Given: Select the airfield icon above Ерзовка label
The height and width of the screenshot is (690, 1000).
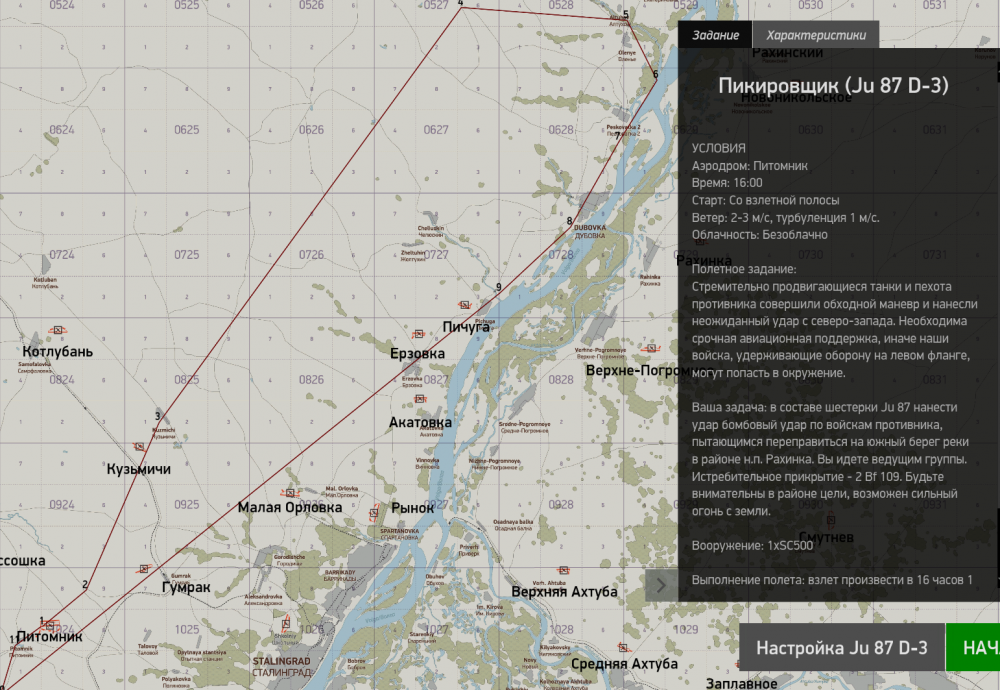Looking at the screenshot, I should click(418, 334).
